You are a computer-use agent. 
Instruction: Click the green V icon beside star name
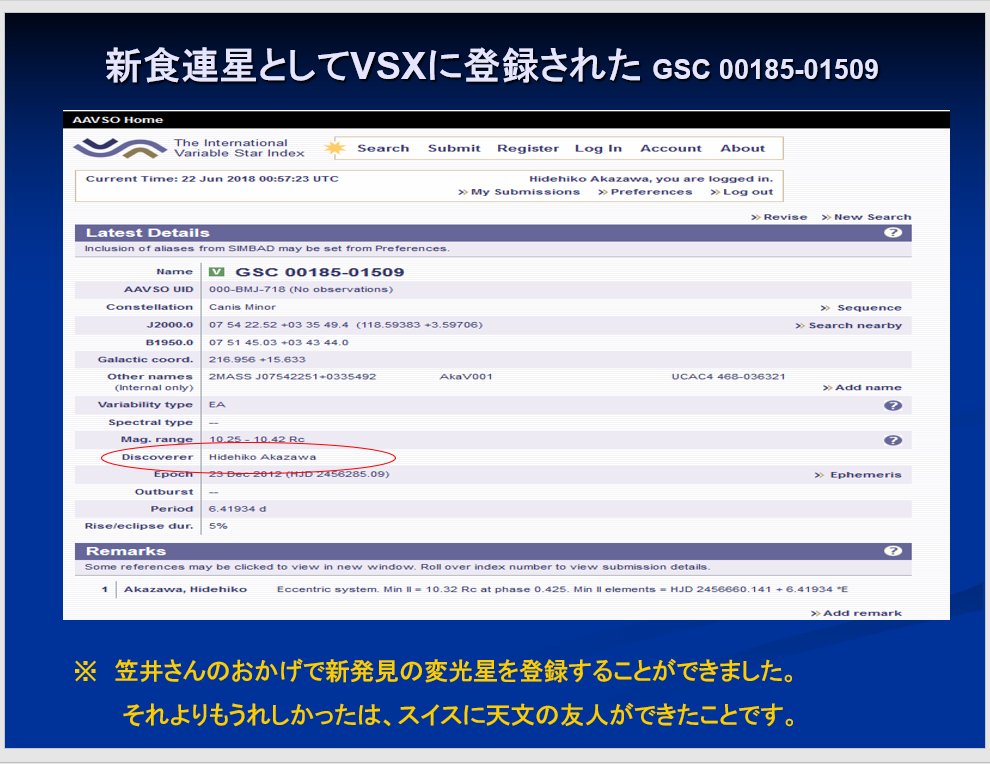[x=216, y=272]
